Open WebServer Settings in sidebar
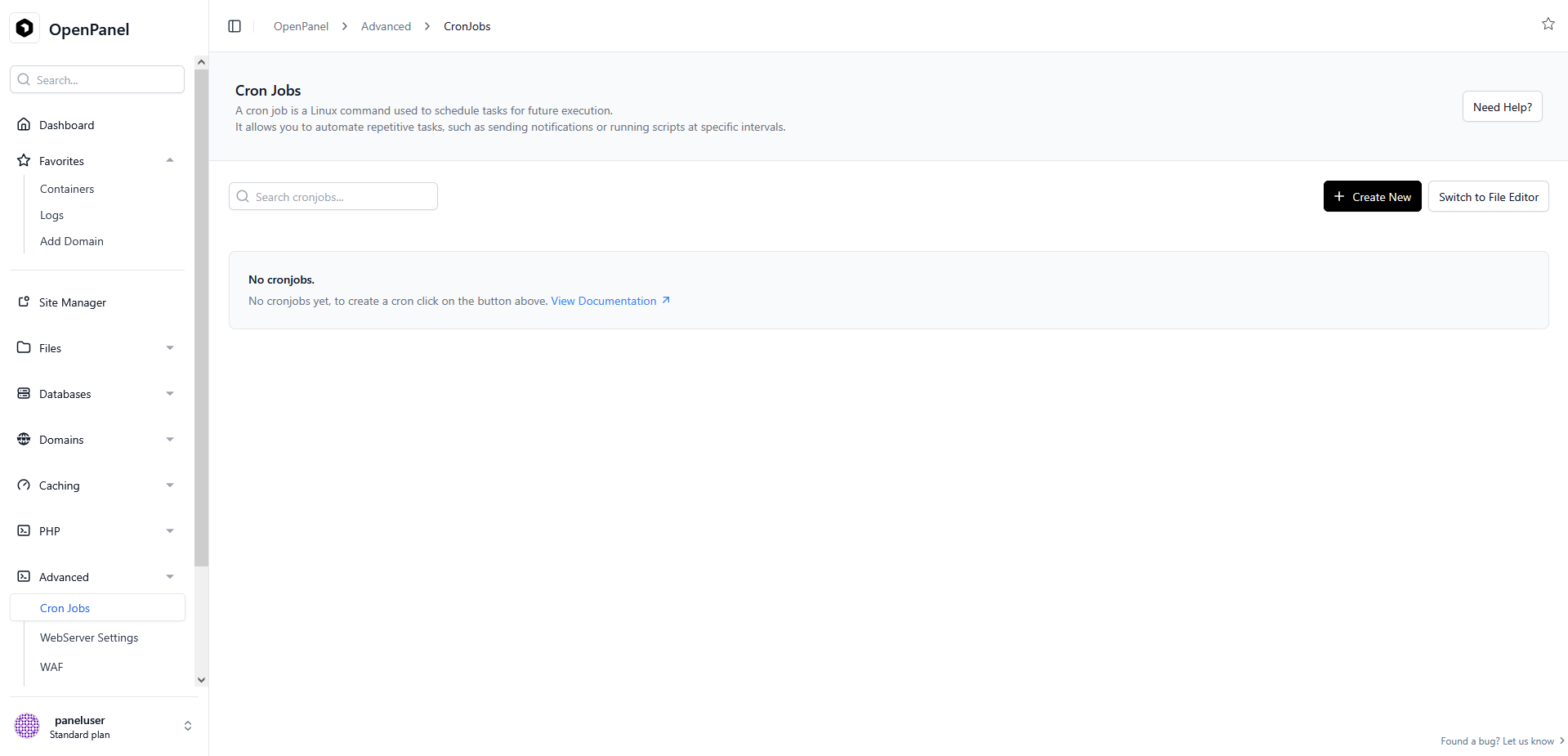 click(x=89, y=637)
